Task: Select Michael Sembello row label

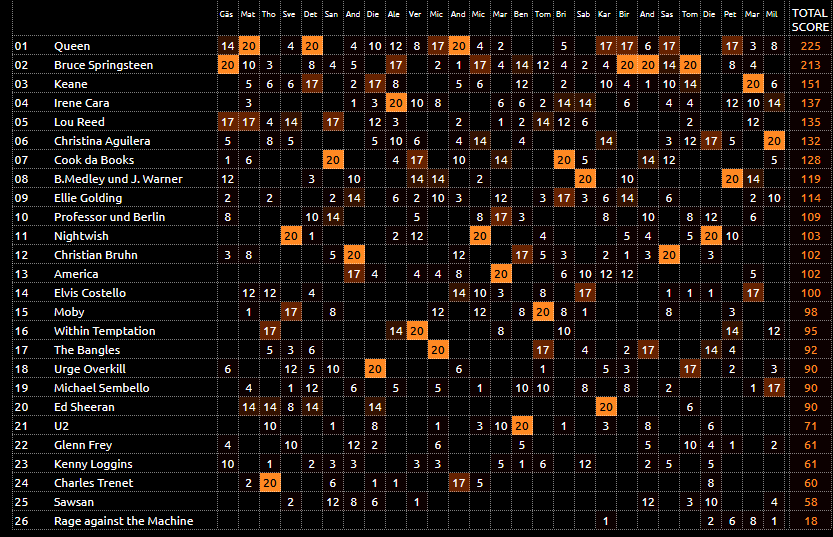Action: 101,388
